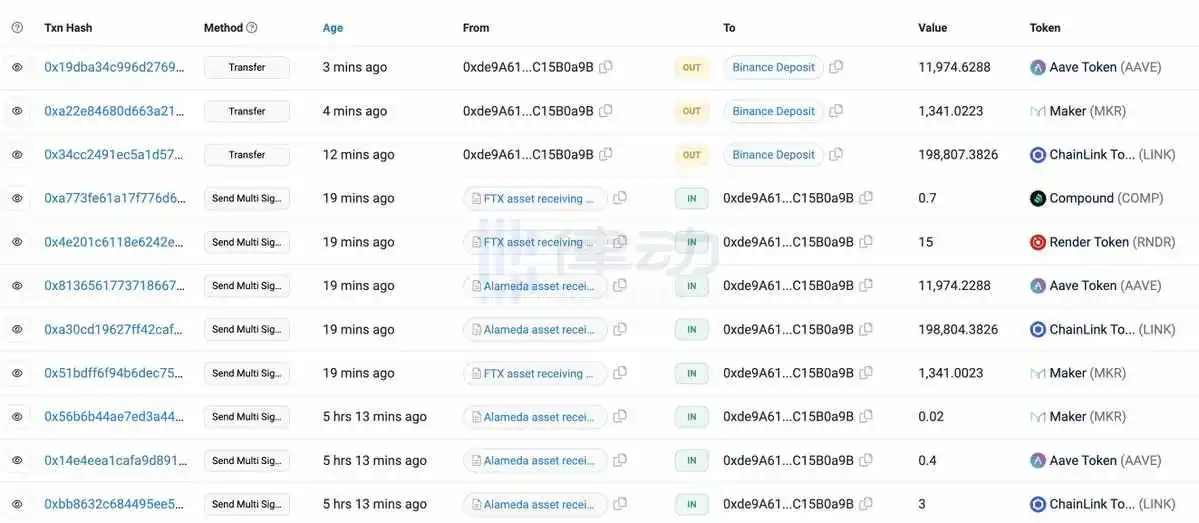The image size is (1199, 523).
Task: Click the Send Multi Sig method in the Compound row
Action: coord(247,198)
